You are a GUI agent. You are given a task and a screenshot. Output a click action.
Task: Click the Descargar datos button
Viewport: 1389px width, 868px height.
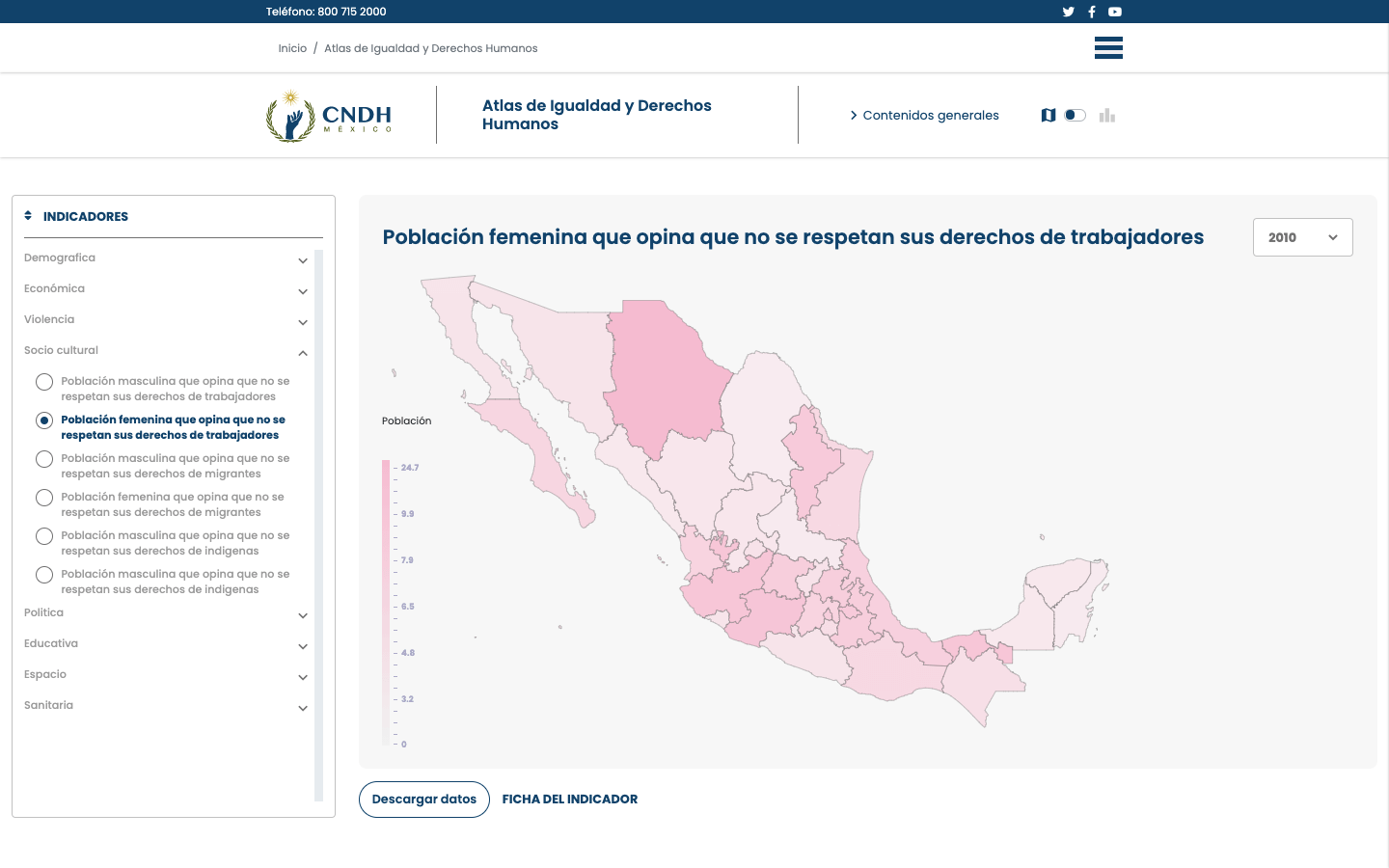424,800
